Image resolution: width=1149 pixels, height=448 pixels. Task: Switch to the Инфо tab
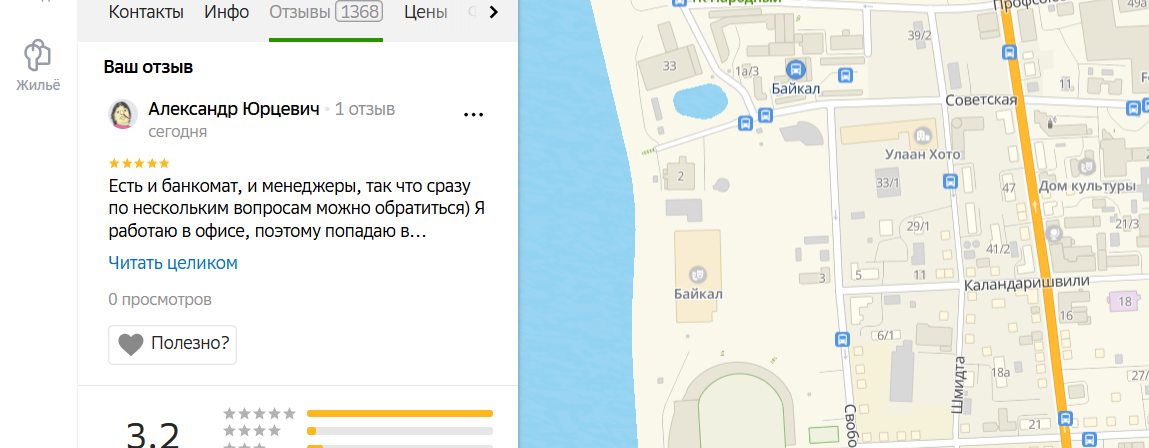tap(227, 12)
